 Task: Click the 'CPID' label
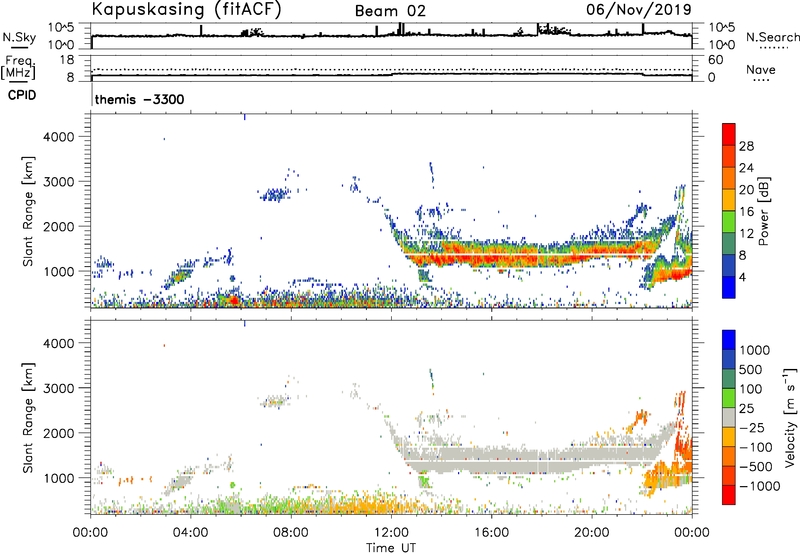pyautogui.click(x=22, y=95)
